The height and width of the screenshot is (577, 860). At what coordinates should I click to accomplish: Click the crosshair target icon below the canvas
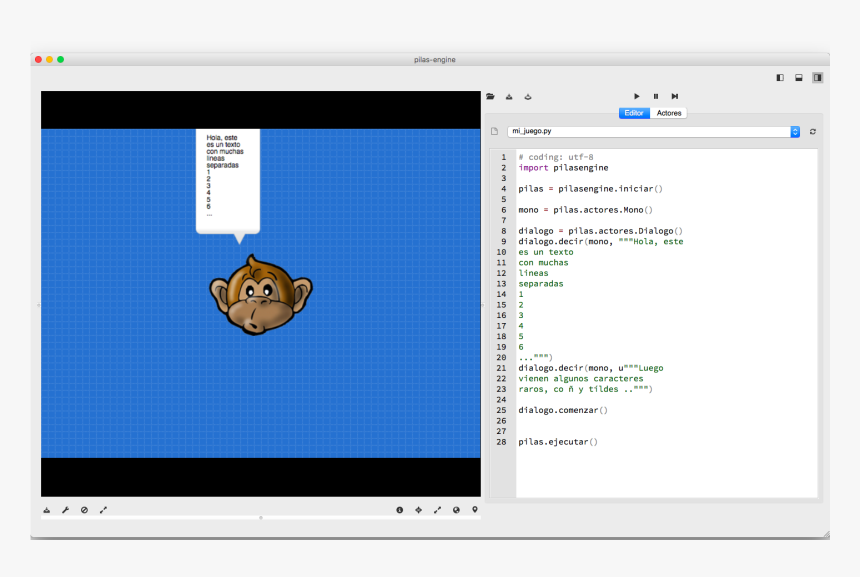[418, 510]
